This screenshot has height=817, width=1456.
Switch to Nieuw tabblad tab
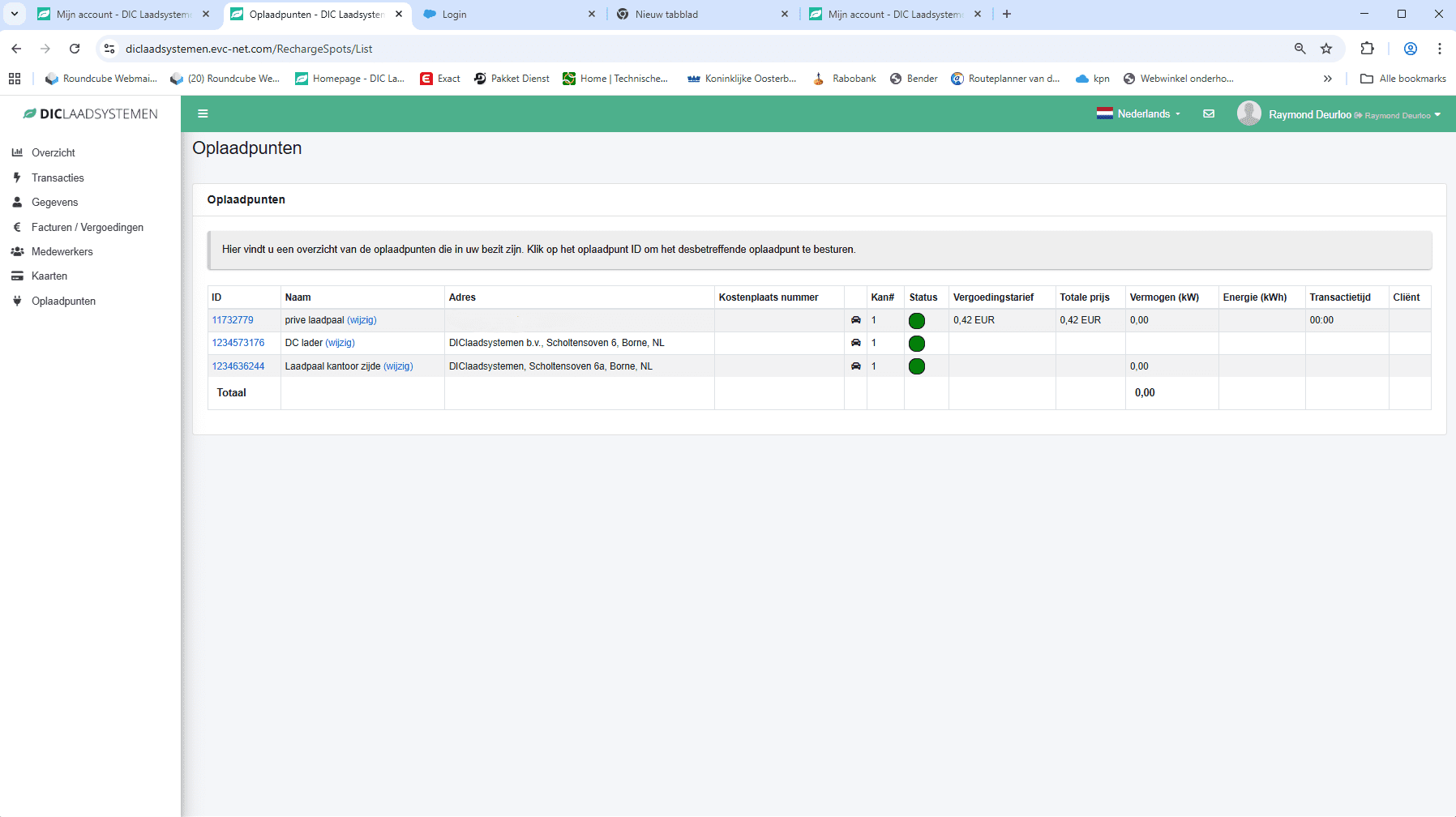pyautogui.click(x=701, y=15)
